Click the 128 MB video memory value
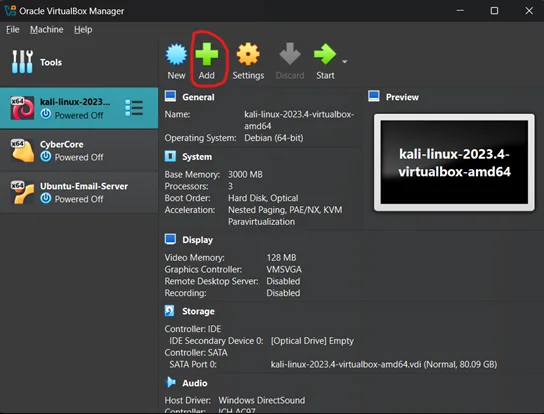Viewport: 544px width, 414px height. pyautogui.click(x=281, y=257)
